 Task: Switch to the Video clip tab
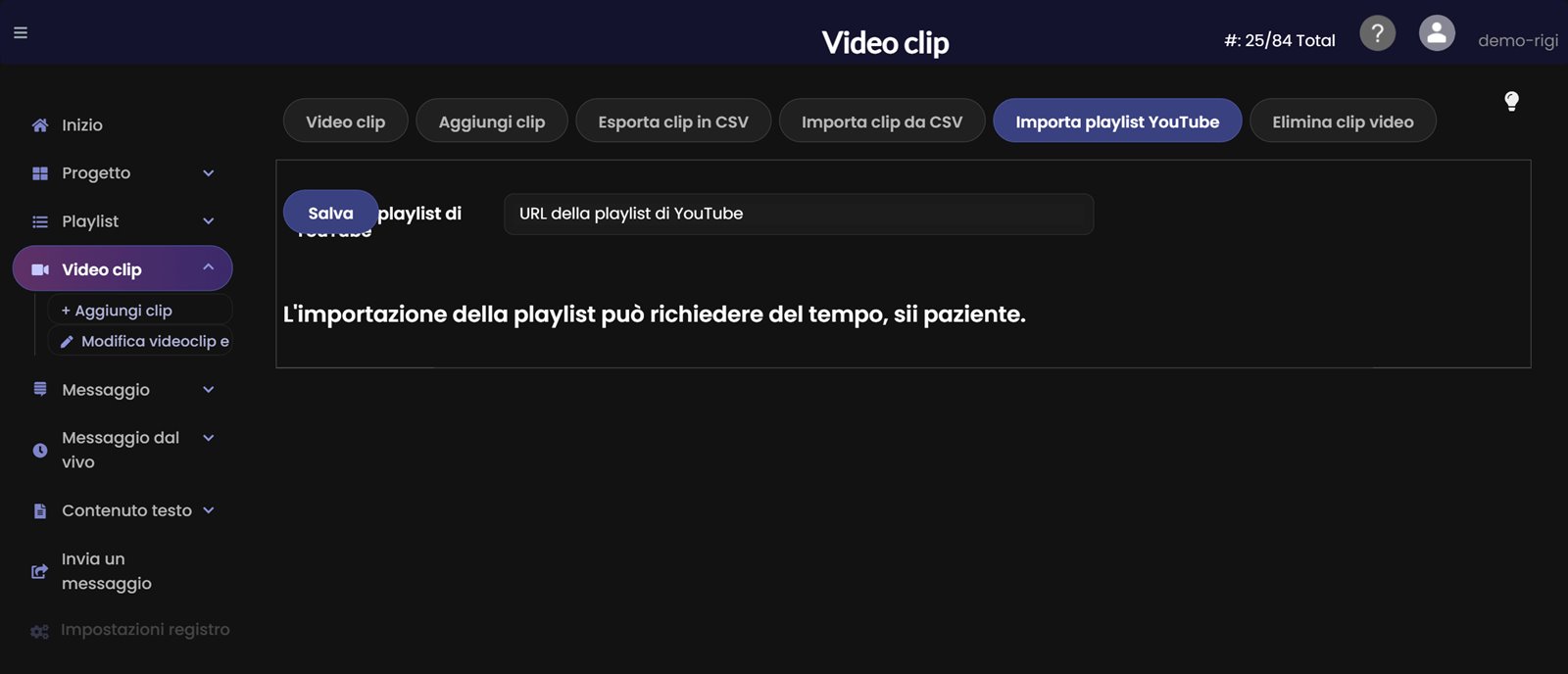pyautogui.click(x=345, y=120)
